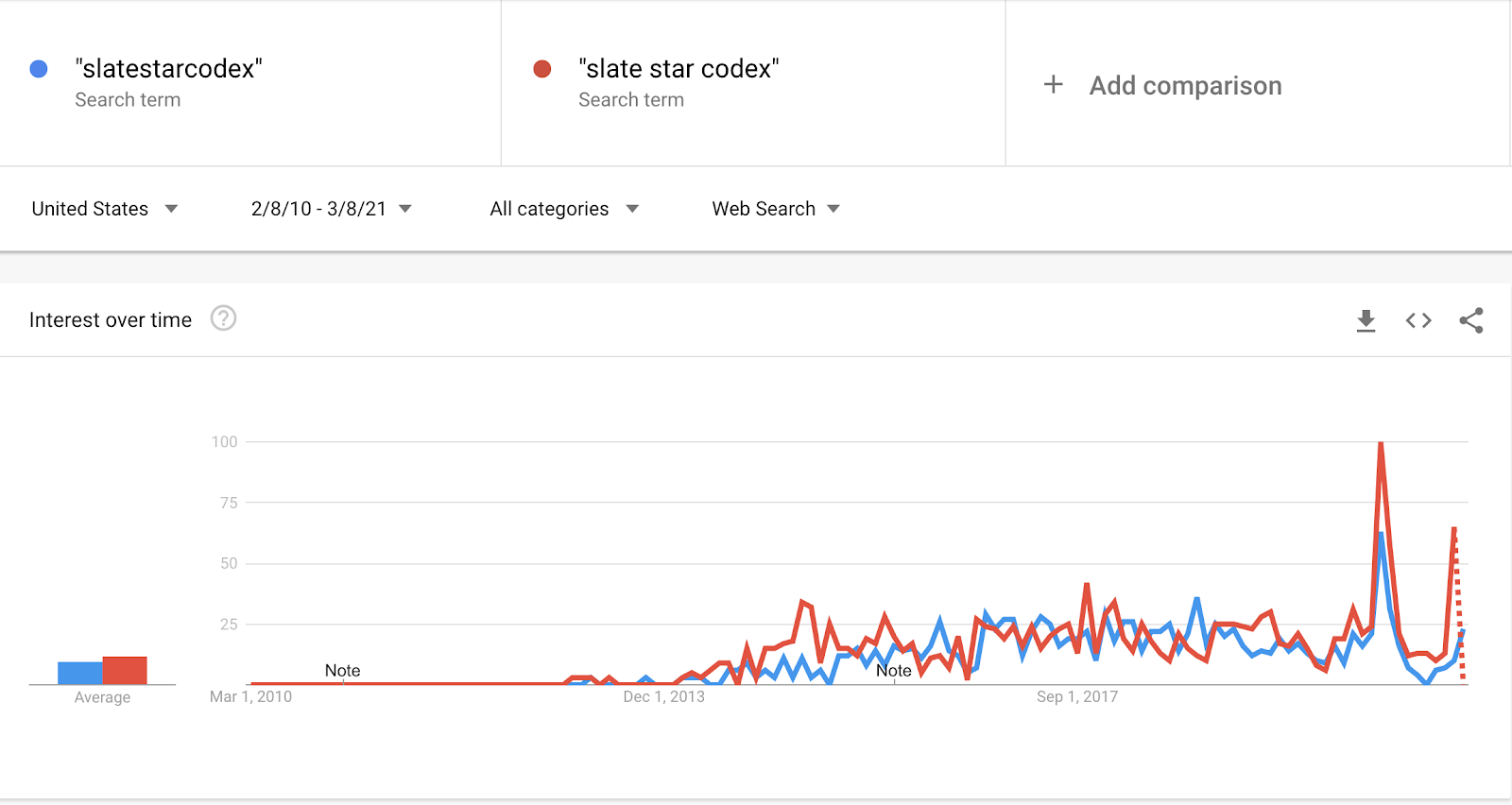Click the second Note marker on the chart
The width and height of the screenshot is (1512, 805).
(x=894, y=671)
